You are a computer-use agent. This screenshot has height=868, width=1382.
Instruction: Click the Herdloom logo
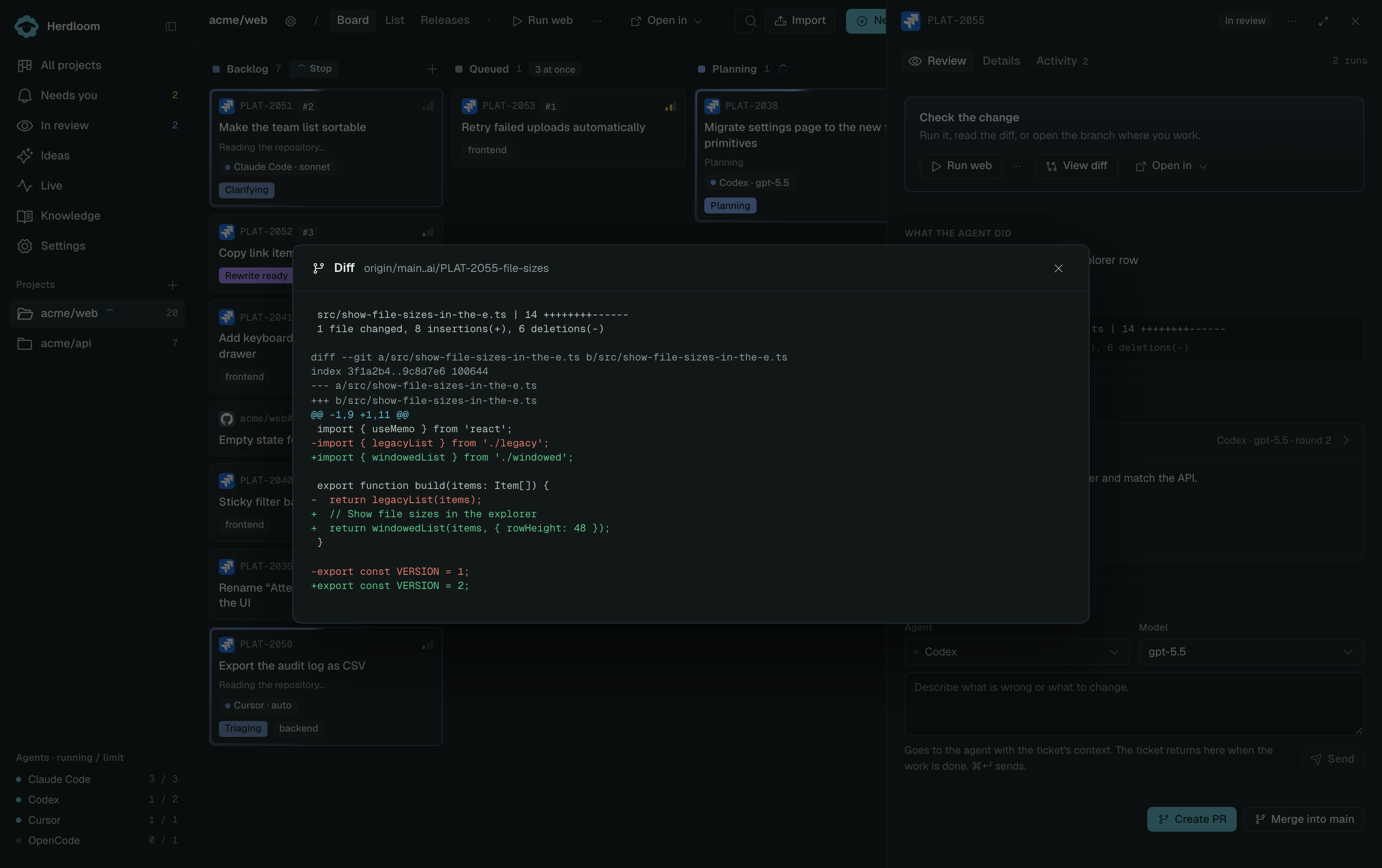point(27,27)
